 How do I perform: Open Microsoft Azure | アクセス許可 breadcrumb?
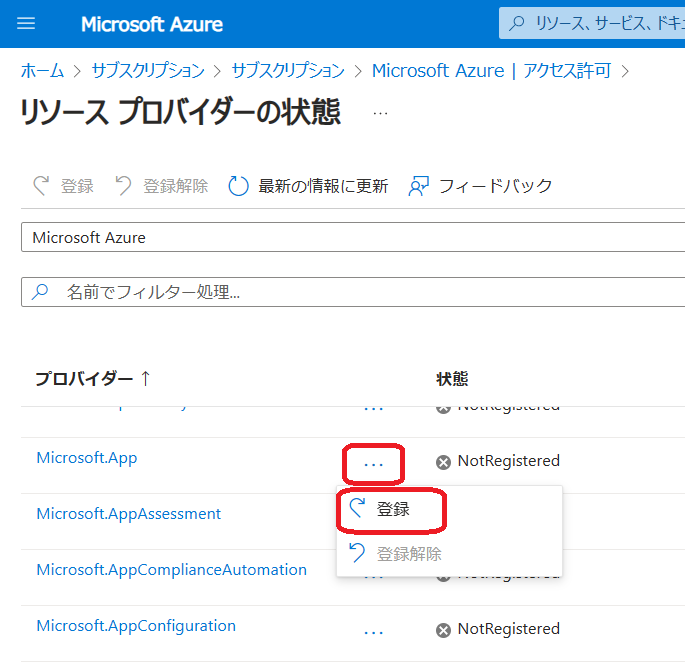coord(491,71)
